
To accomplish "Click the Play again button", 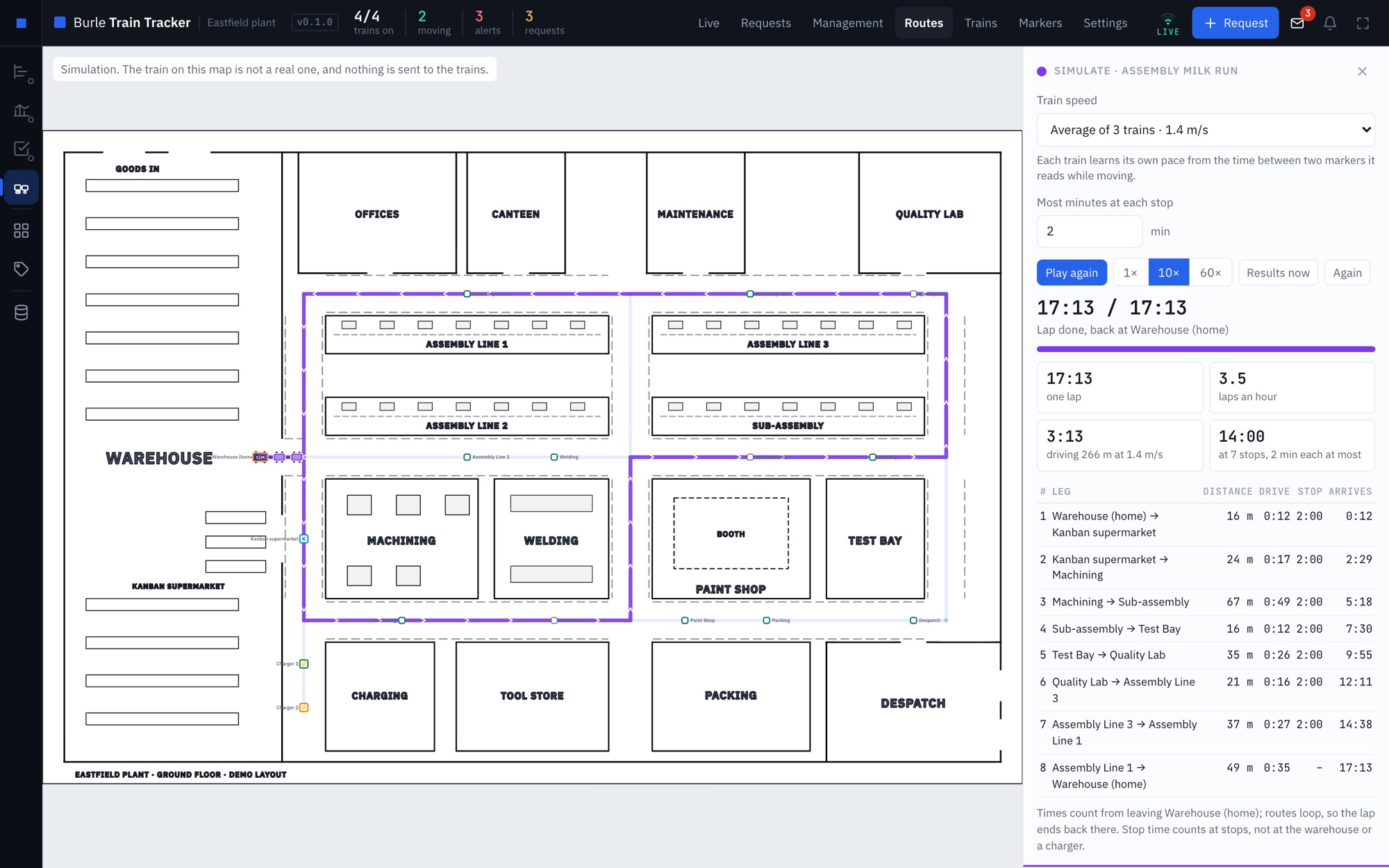I will pyautogui.click(x=1072, y=273).
